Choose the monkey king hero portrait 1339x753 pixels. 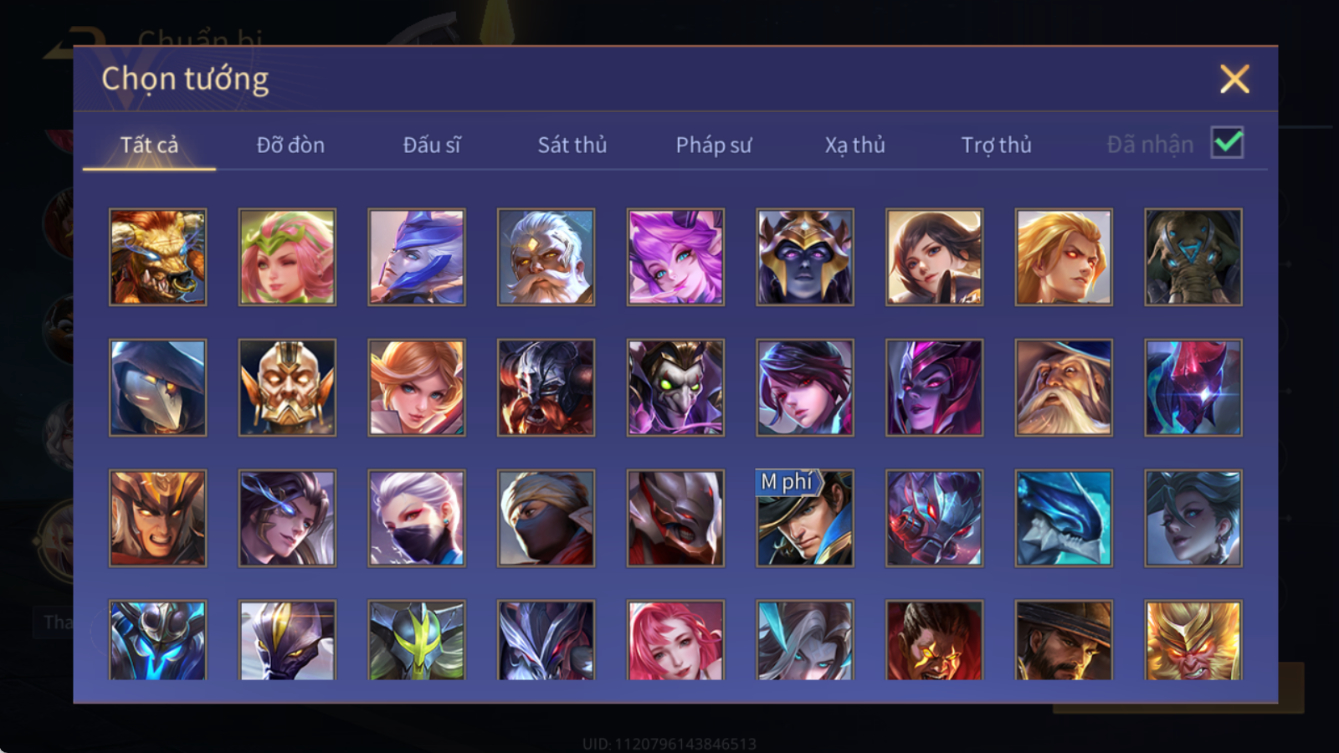pos(1193,640)
